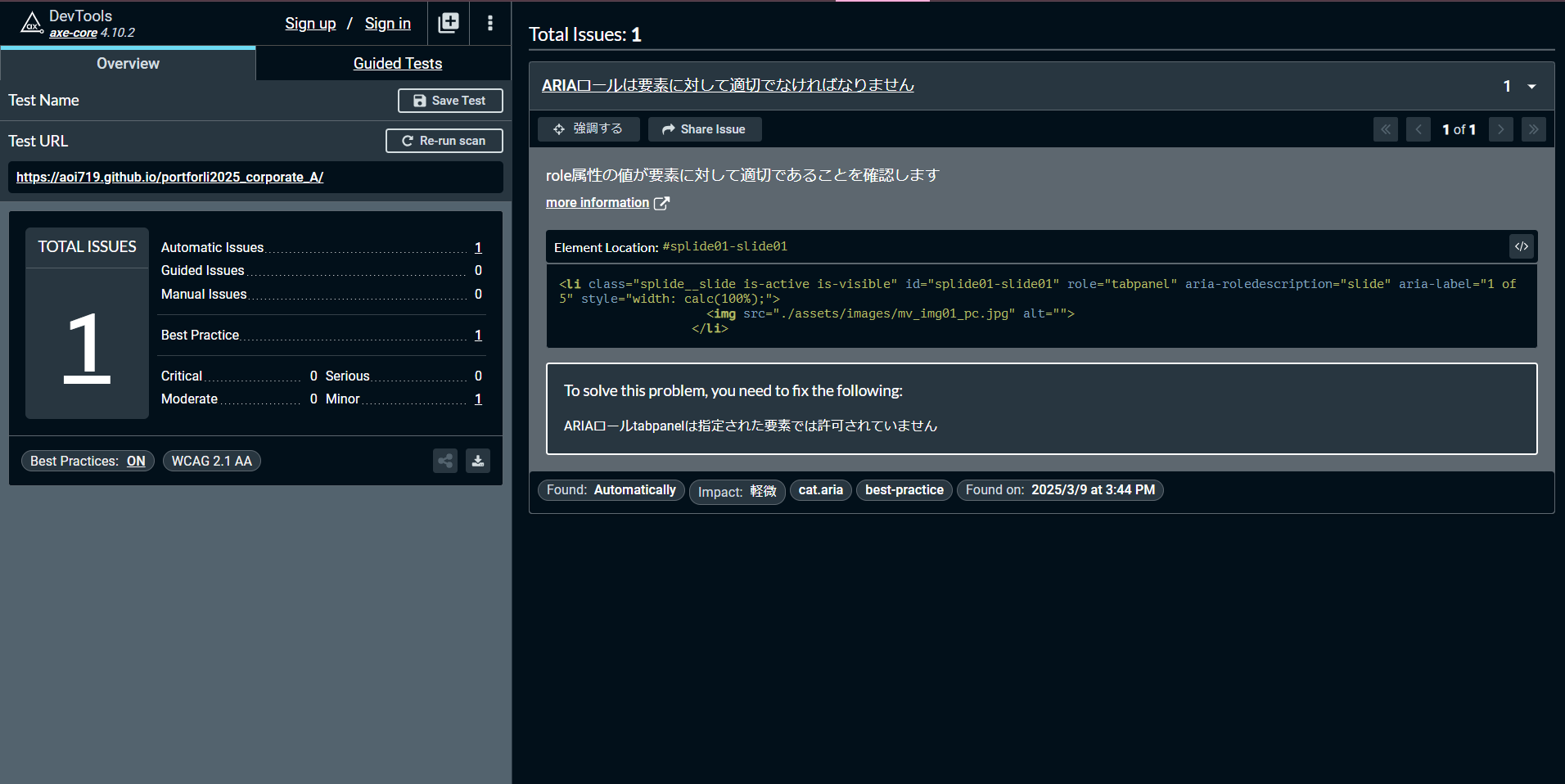Open the tested page URL link

[x=169, y=177]
